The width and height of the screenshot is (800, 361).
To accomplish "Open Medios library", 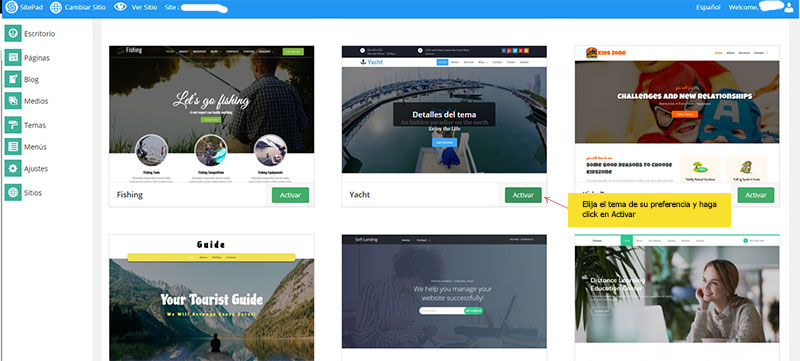I will coord(36,101).
